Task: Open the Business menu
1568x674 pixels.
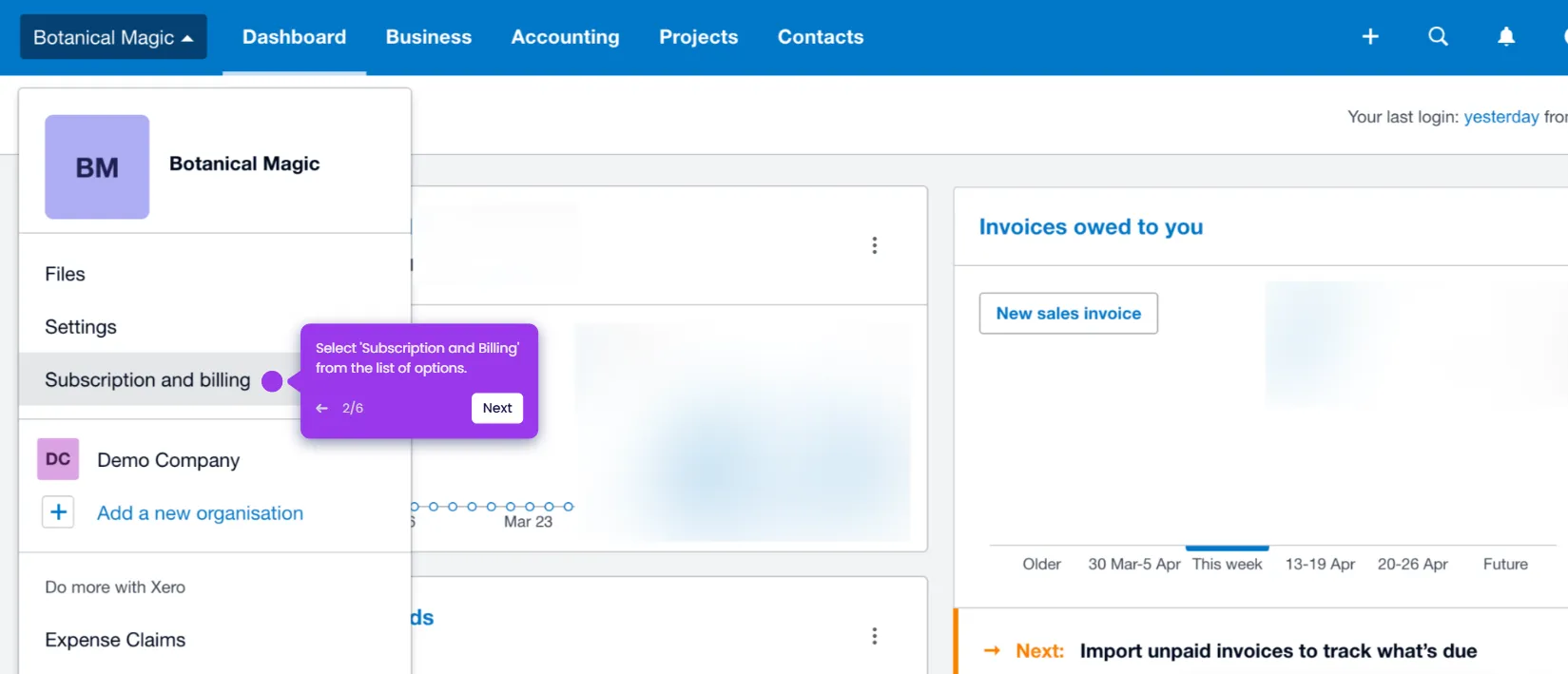Action: click(429, 37)
